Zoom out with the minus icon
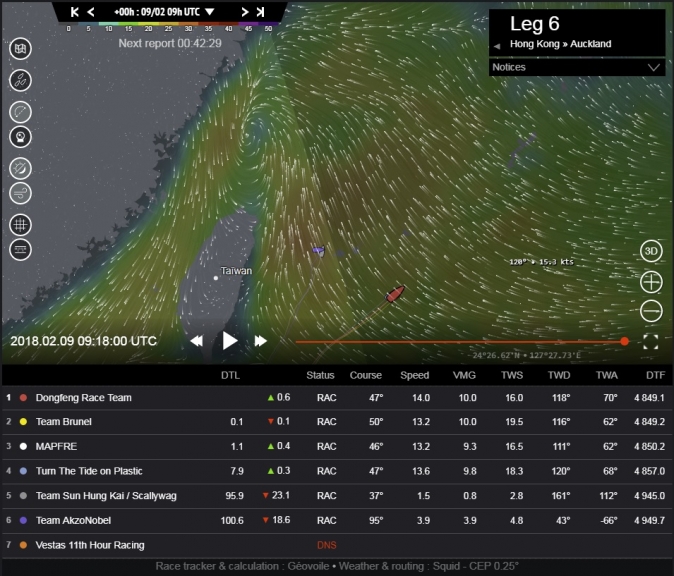 651,310
